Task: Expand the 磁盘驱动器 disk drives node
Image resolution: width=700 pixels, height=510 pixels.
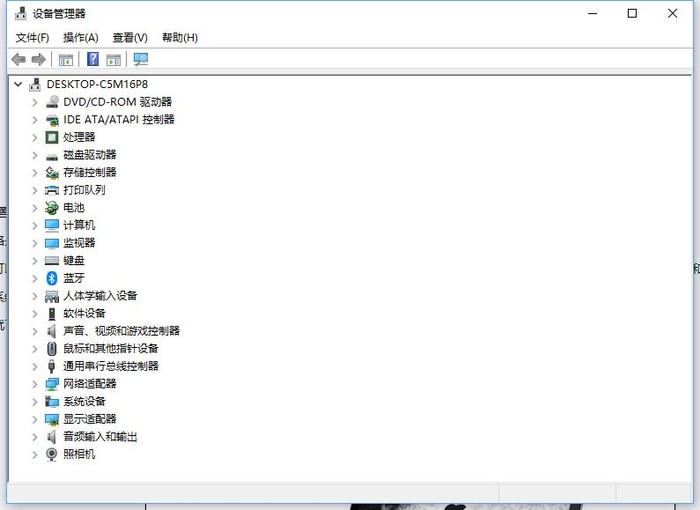Action: tap(35, 155)
